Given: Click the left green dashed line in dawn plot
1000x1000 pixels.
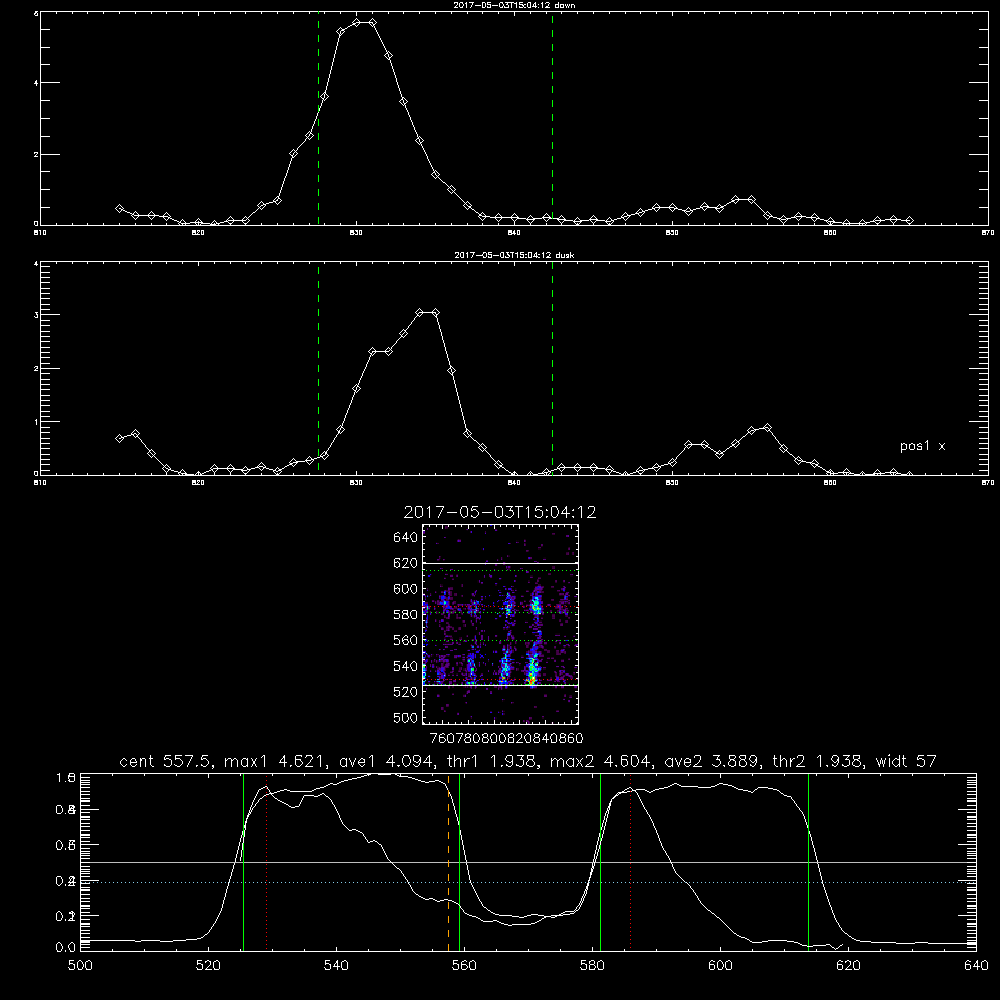Looking at the screenshot, I should pyautogui.click(x=319, y=118).
